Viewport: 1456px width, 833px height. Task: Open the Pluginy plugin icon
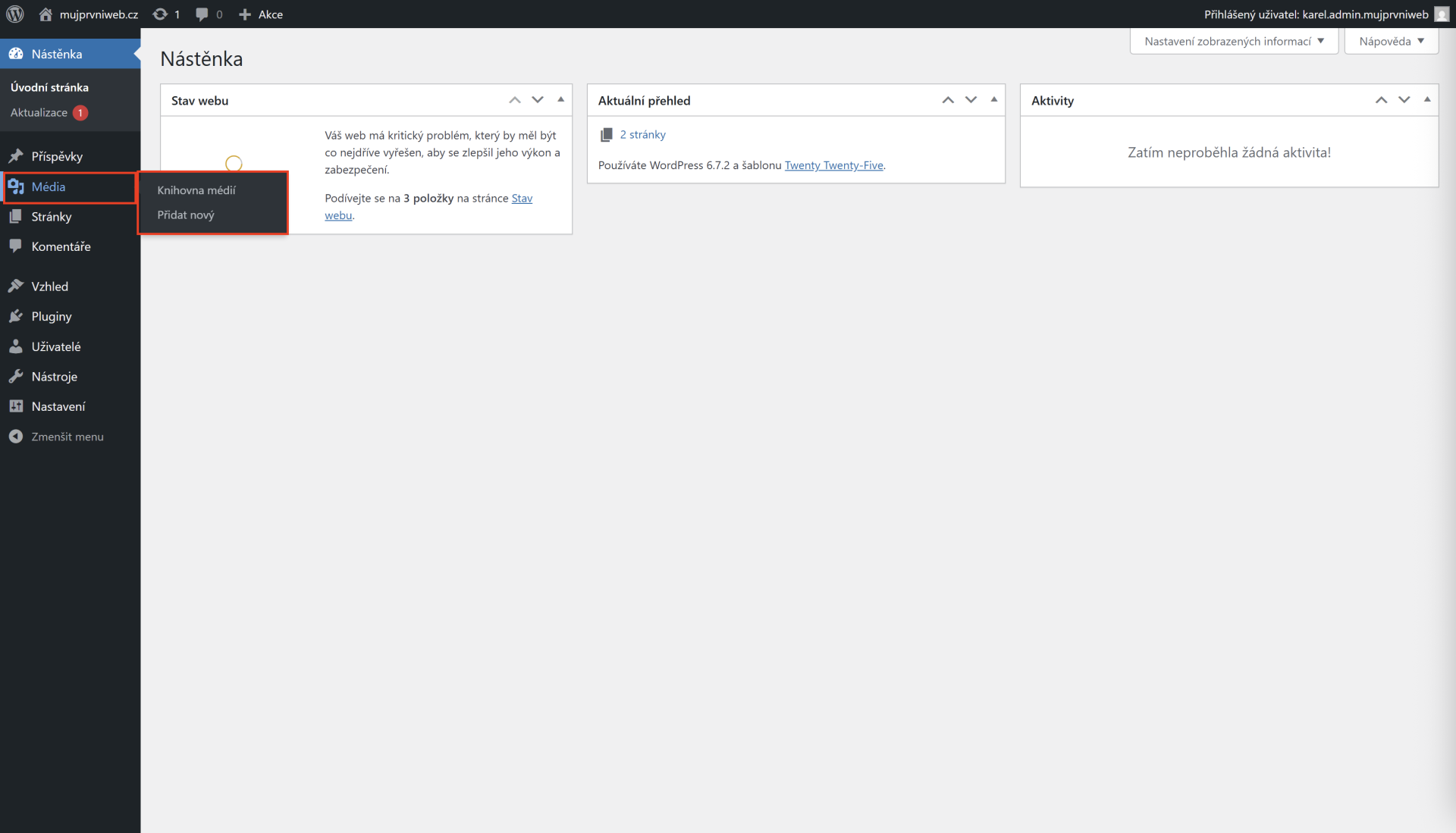pos(17,316)
